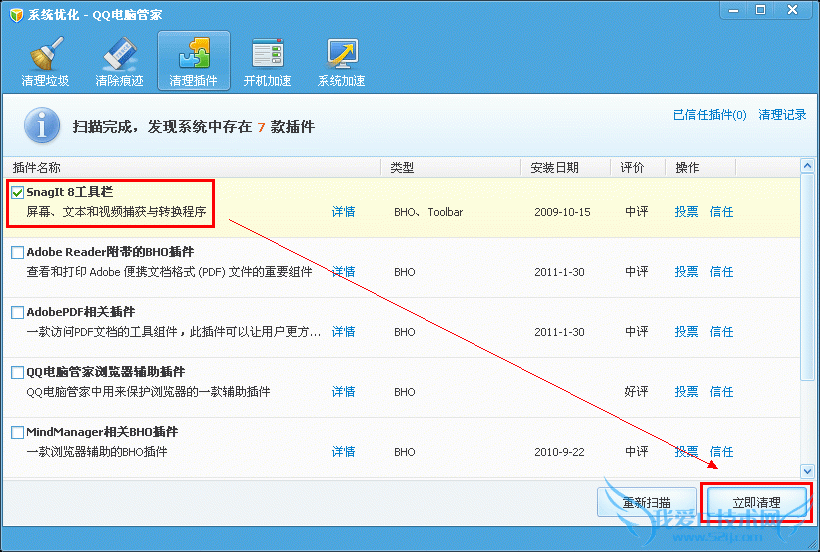Check the AdobePDF相关插件 checkbox
820x552 pixels.
[17, 313]
